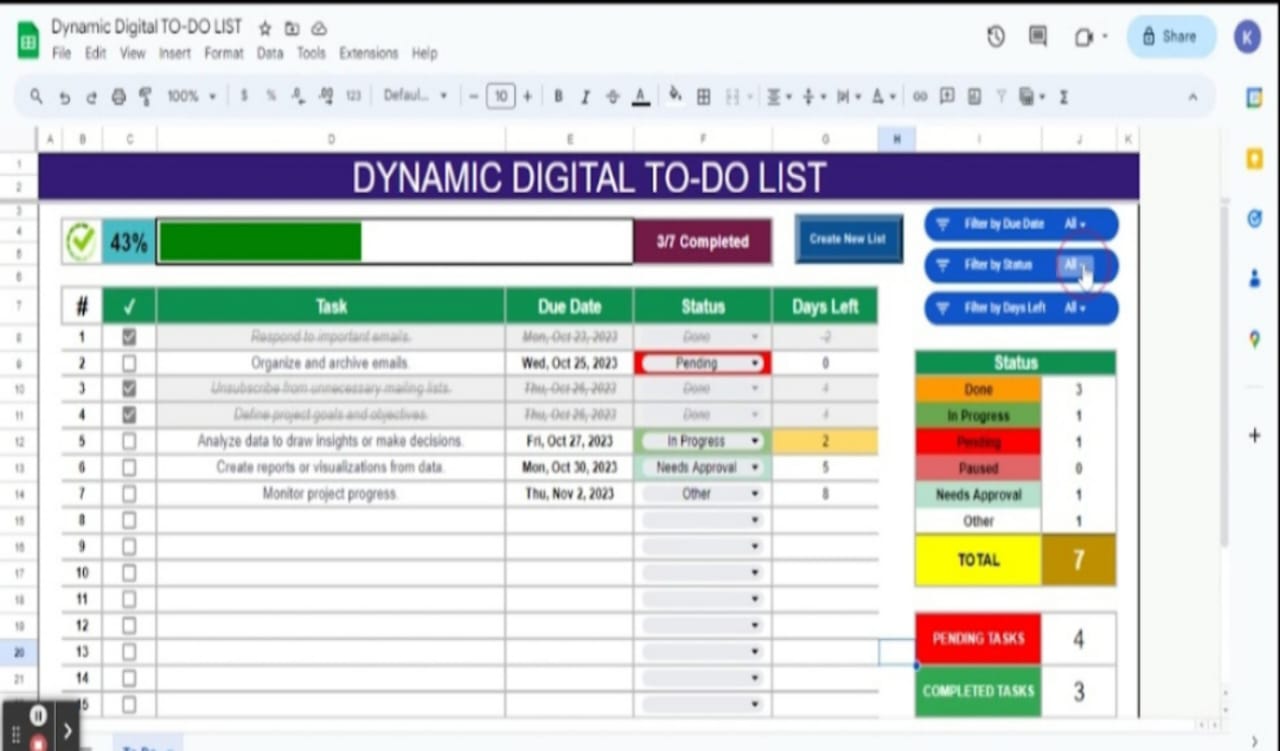Tick the checkbox in row number 10
Image resolution: width=1280 pixels, height=751 pixels.
pyautogui.click(x=129, y=573)
